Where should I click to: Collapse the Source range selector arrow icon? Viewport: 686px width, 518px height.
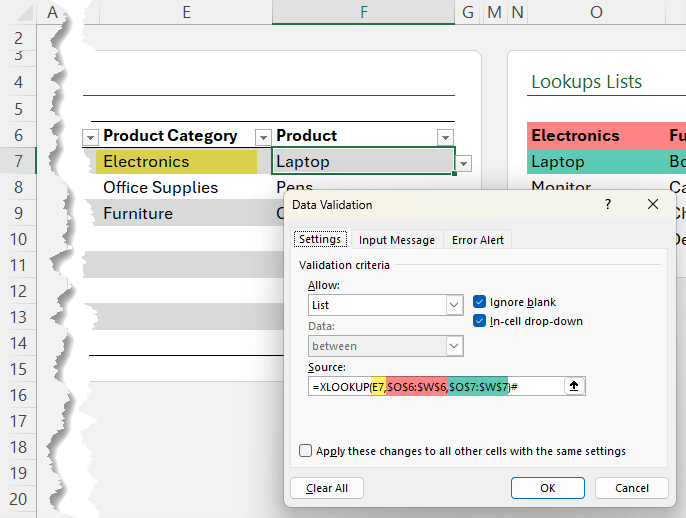pyautogui.click(x=574, y=386)
